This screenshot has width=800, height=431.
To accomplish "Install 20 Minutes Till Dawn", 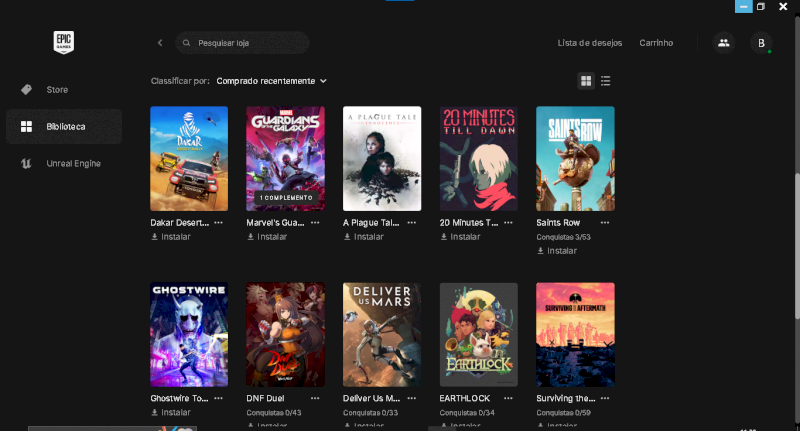I will pyautogui.click(x=460, y=237).
